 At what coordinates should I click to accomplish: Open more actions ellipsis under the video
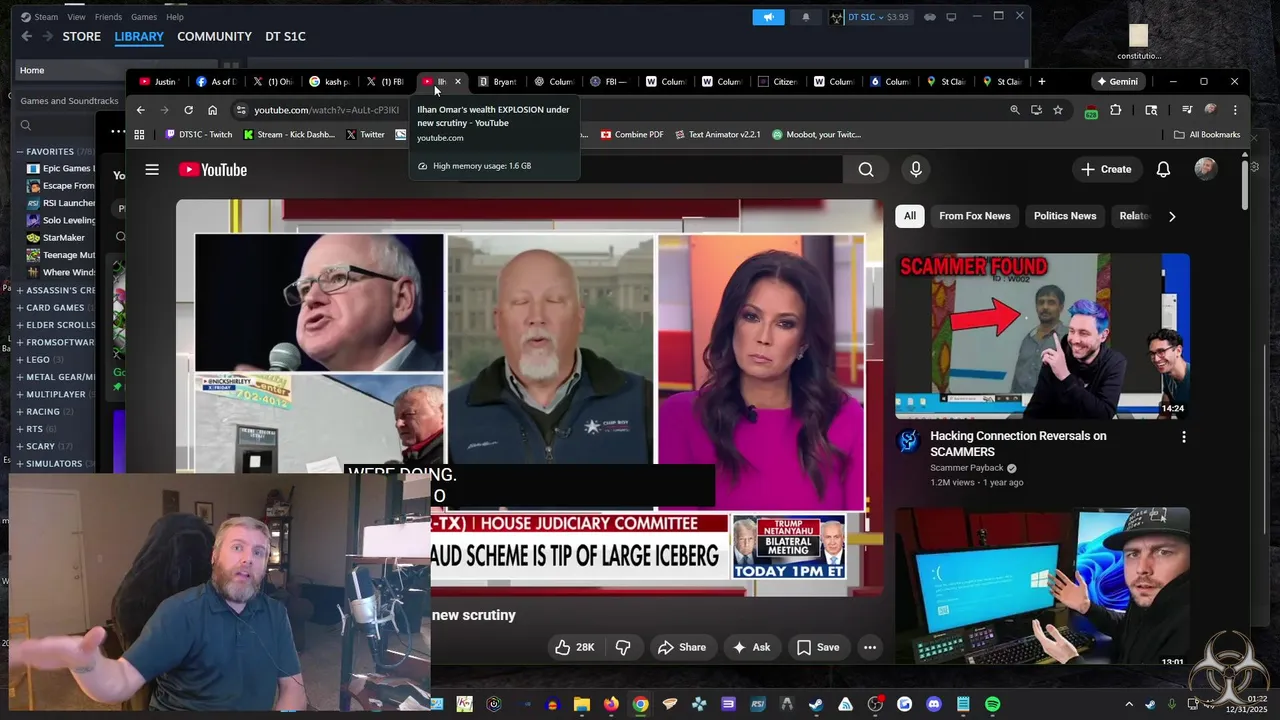pyautogui.click(x=870, y=647)
